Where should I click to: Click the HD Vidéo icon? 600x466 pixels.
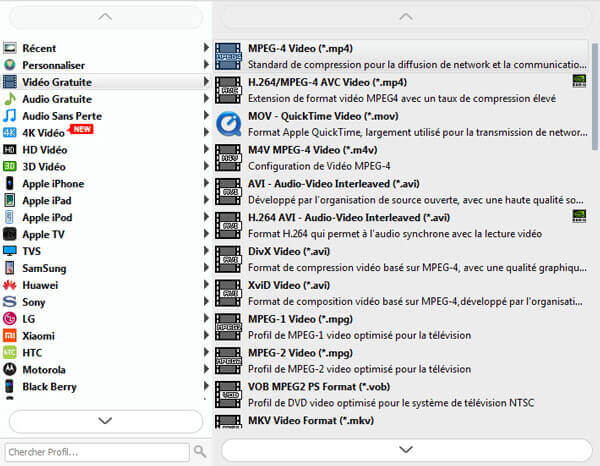(x=10, y=149)
